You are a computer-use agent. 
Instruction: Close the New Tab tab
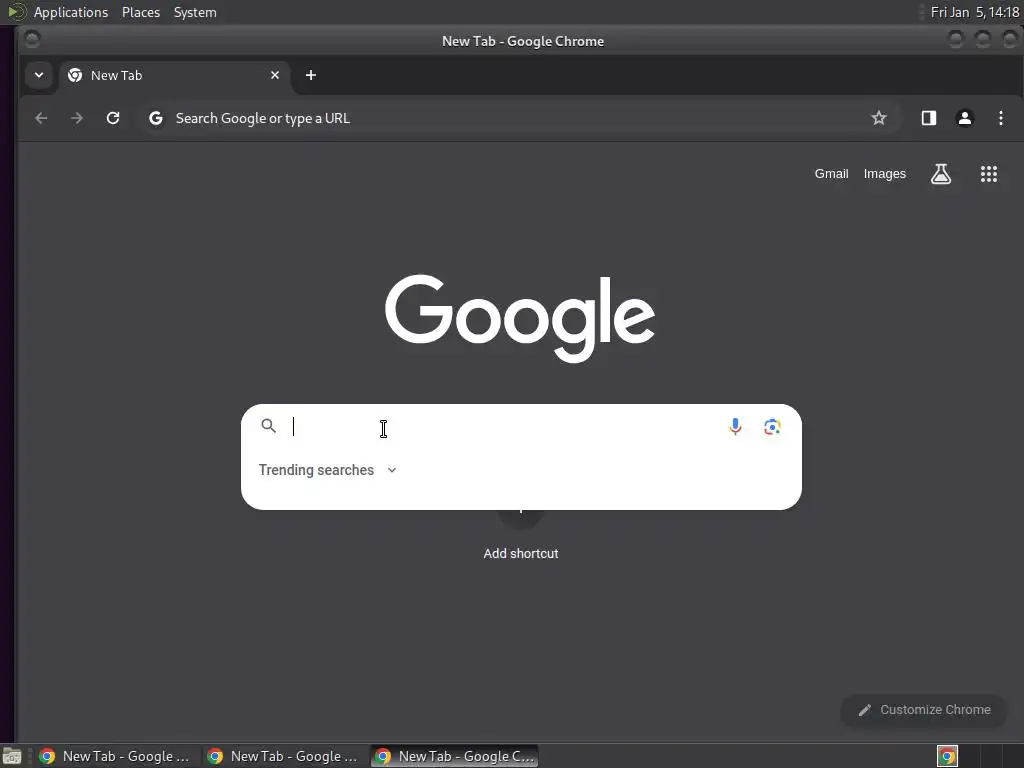[x=275, y=75]
